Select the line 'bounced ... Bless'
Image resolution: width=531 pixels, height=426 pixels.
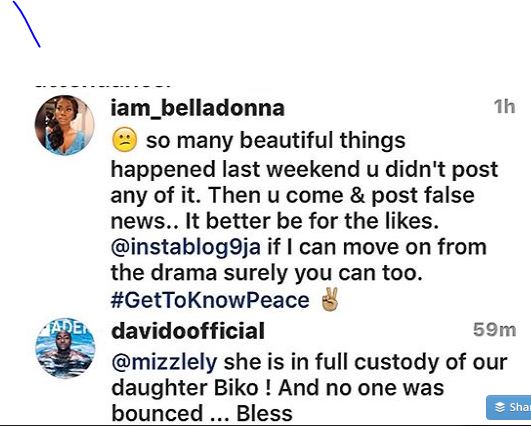(202, 414)
